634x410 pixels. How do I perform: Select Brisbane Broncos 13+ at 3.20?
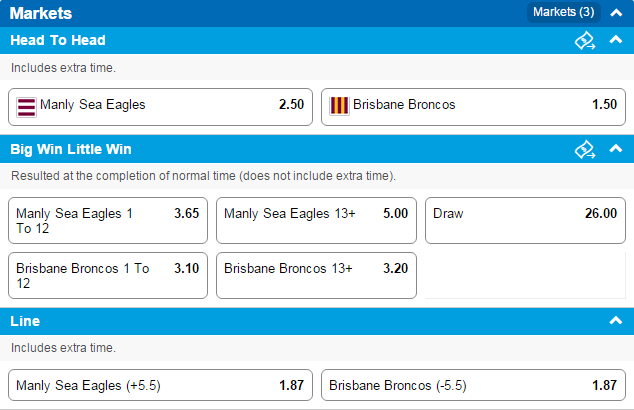coord(316,275)
